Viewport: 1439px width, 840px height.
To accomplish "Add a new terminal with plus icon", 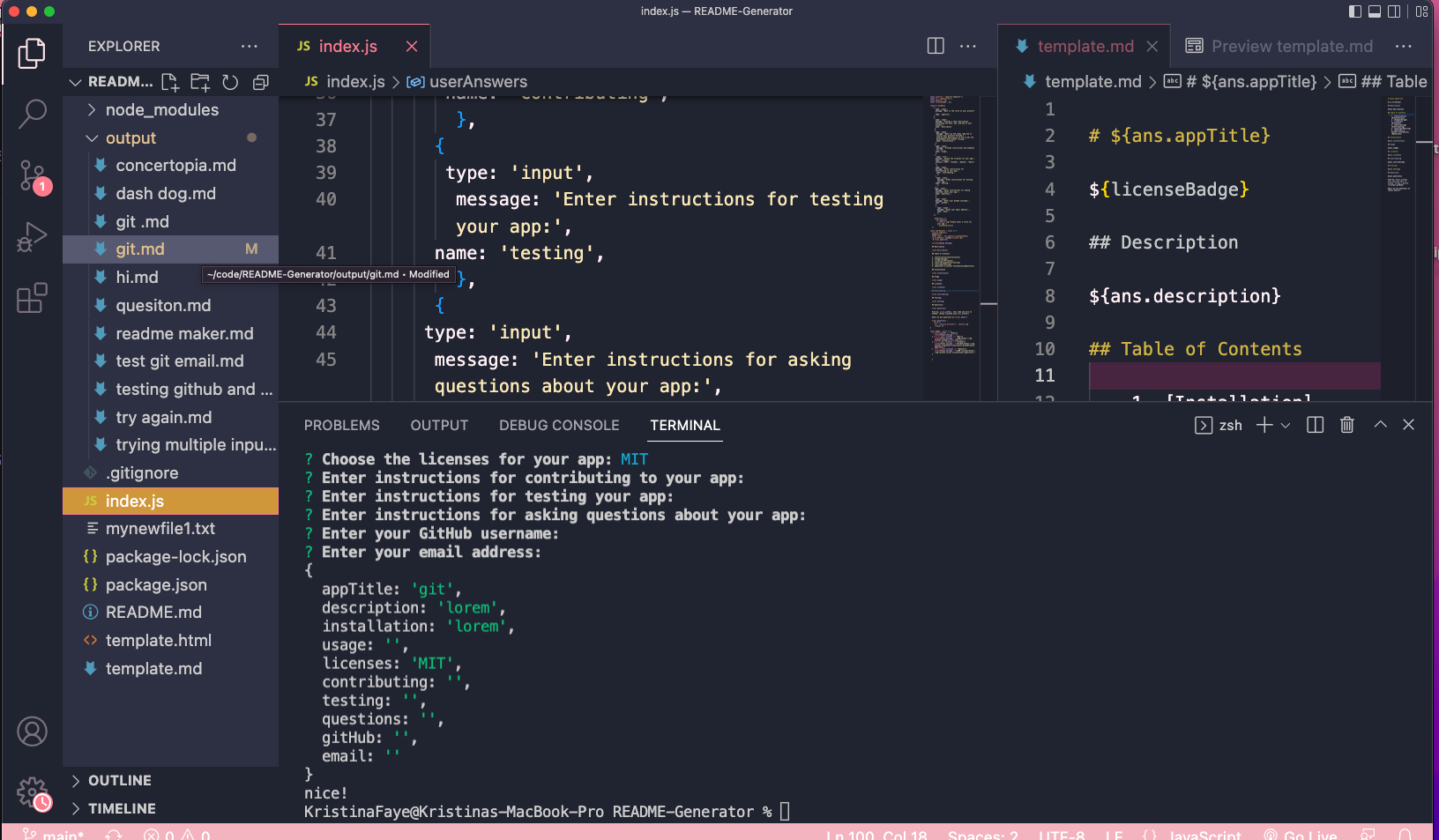I will [1264, 425].
